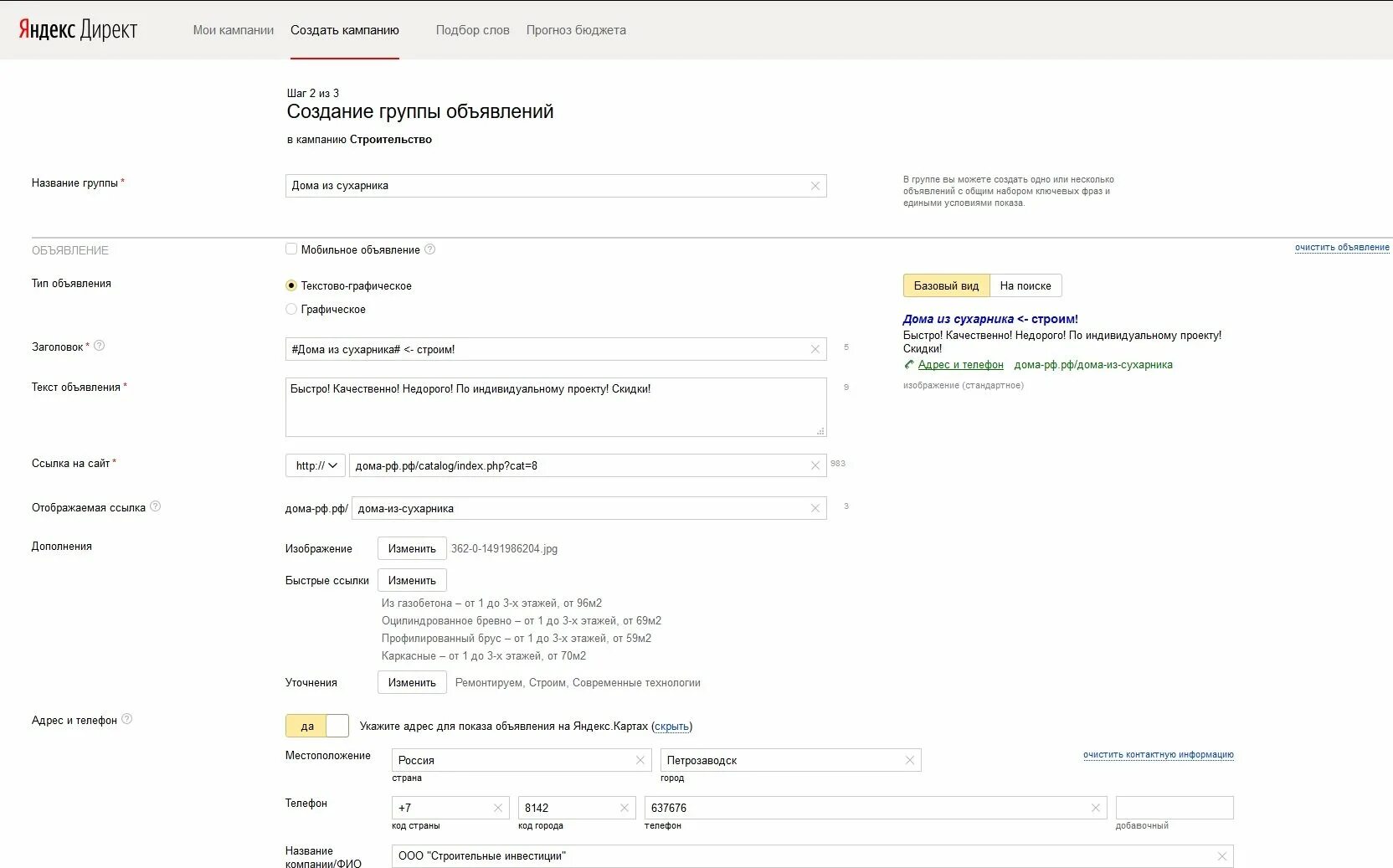Click Изменить button for Быстрые ссылки

(412, 580)
